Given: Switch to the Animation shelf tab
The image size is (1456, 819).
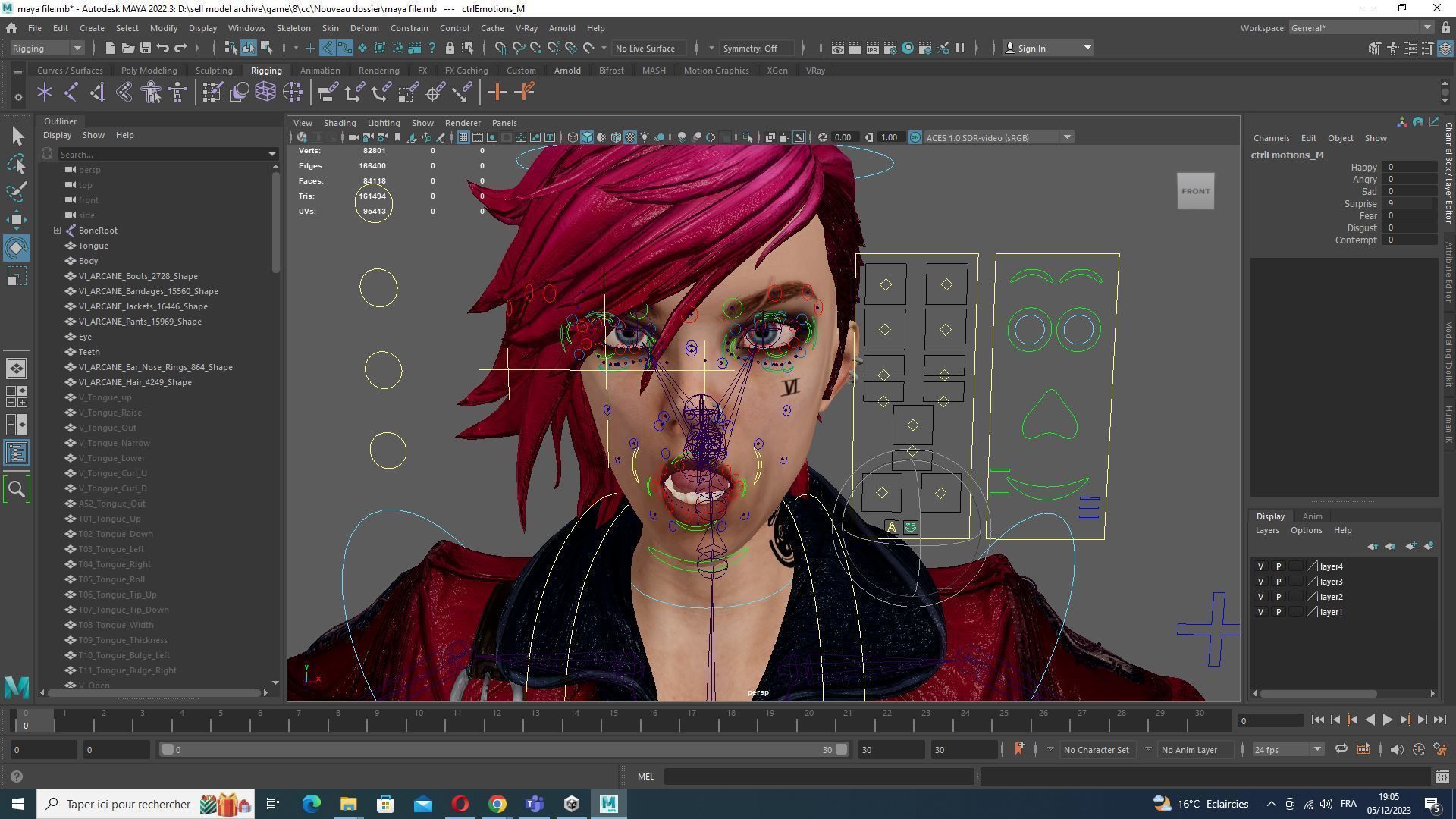Looking at the screenshot, I should (x=319, y=71).
